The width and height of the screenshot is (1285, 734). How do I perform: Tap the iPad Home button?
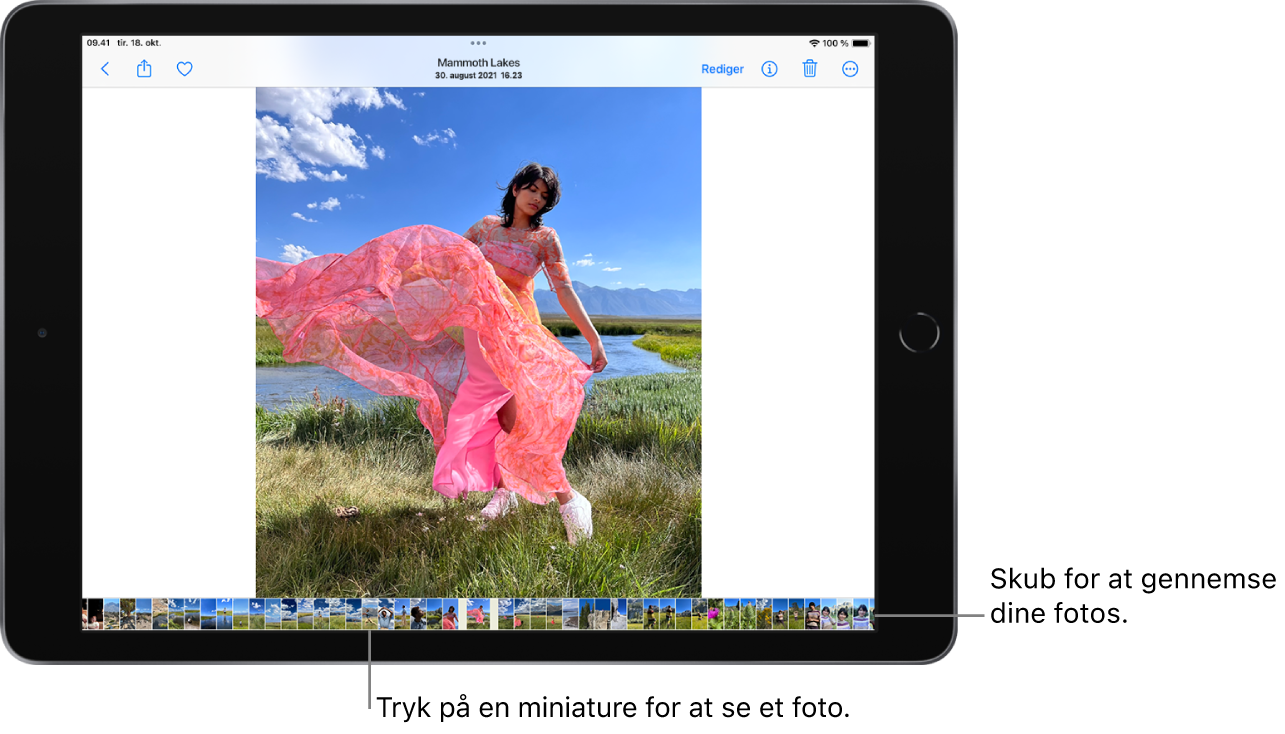(919, 332)
